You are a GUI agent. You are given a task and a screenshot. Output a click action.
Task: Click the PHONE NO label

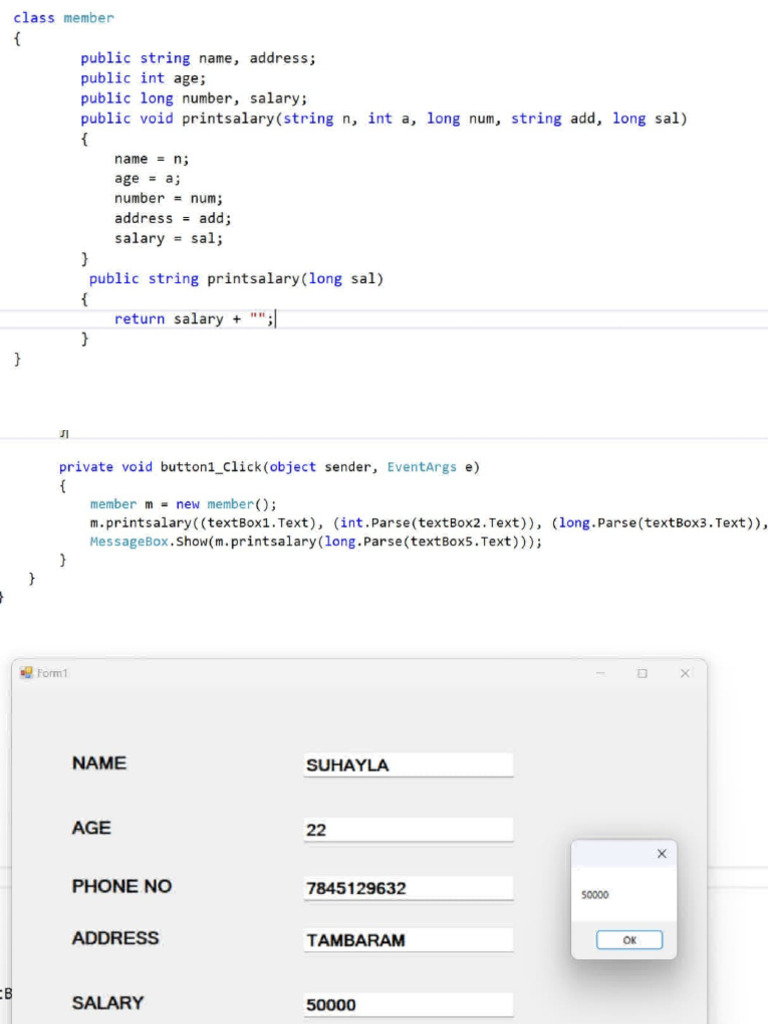click(121, 886)
